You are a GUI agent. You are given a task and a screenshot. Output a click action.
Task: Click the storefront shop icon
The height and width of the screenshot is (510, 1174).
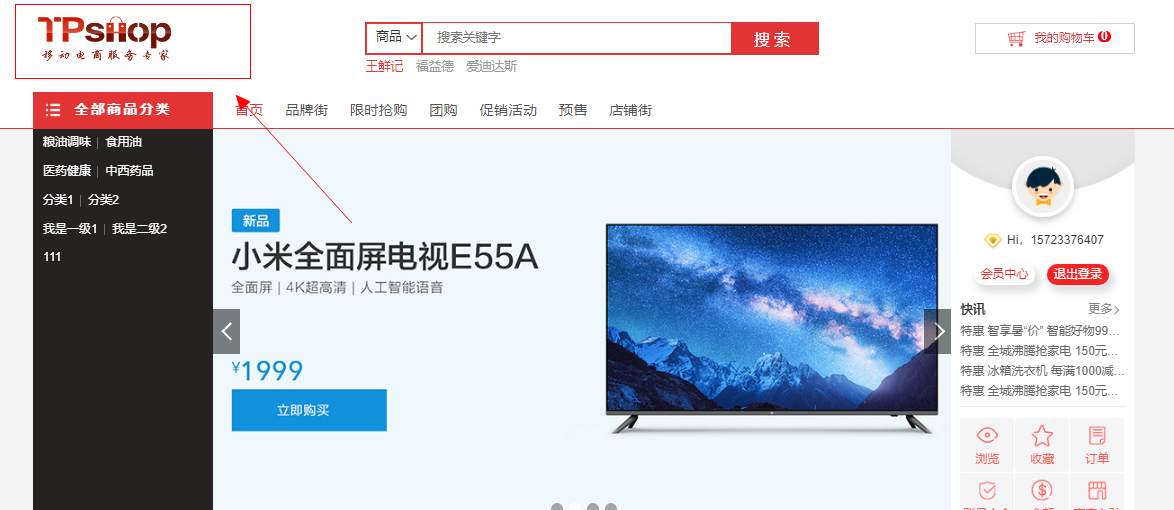(x=1097, y=491)
